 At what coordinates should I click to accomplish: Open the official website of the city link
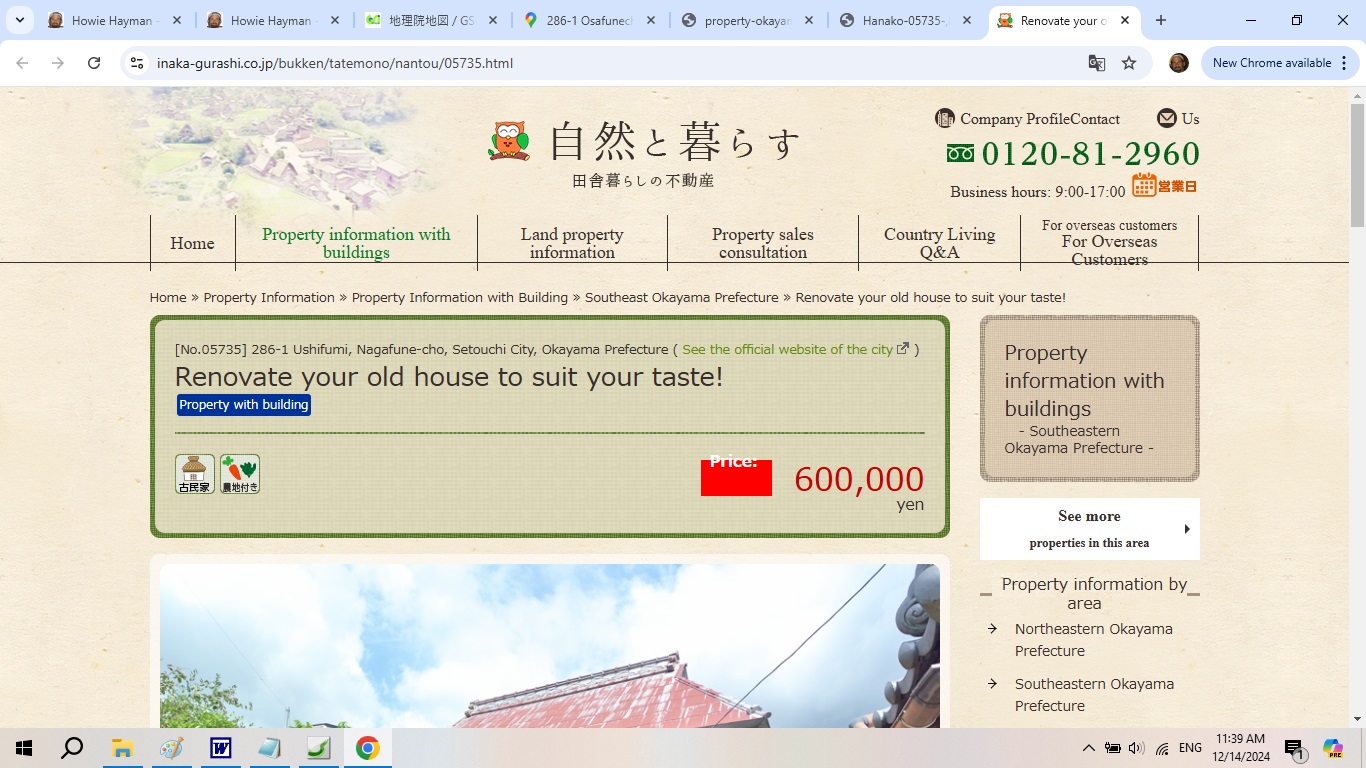794,350
